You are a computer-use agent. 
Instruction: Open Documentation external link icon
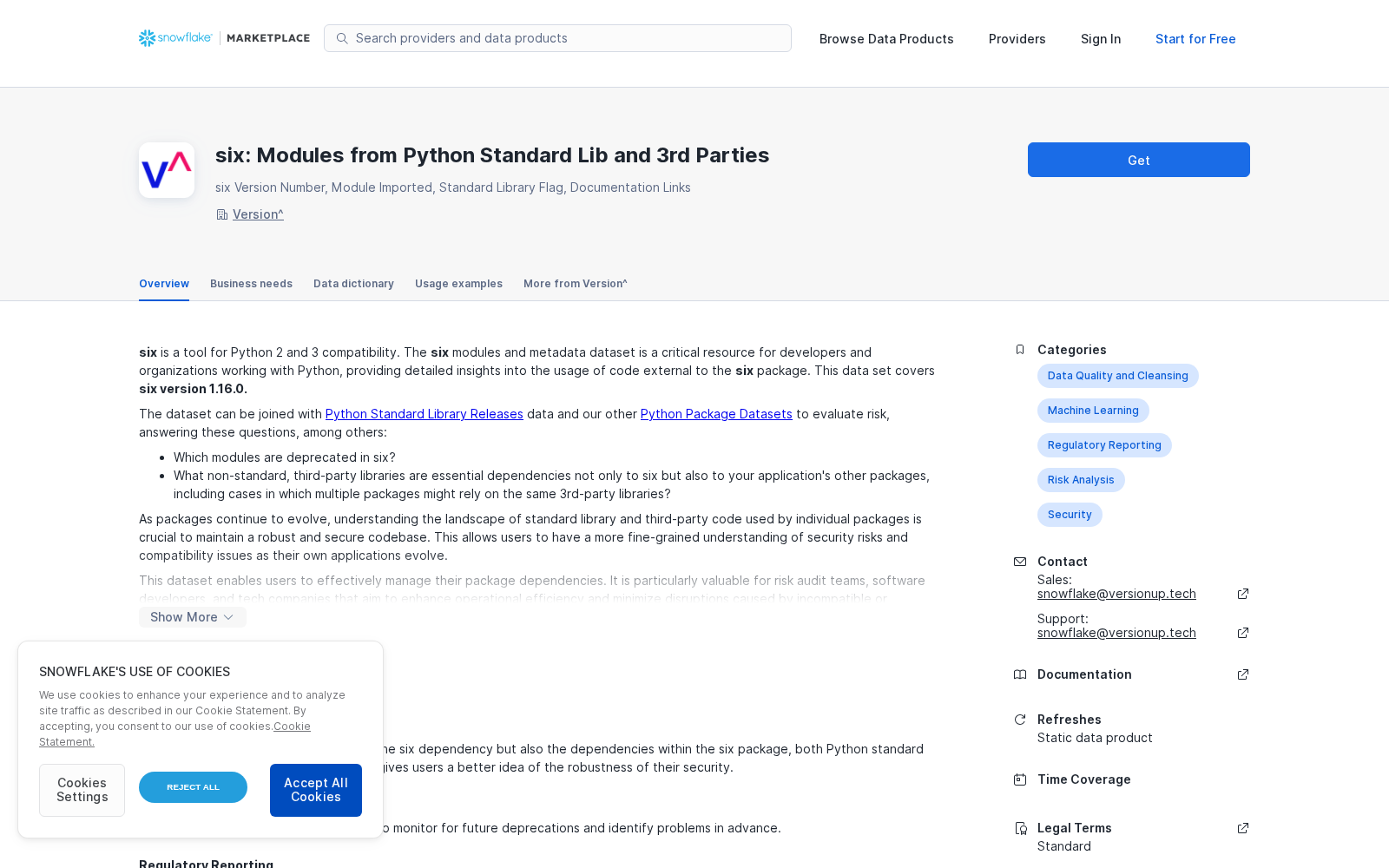tap(1243, 674)
